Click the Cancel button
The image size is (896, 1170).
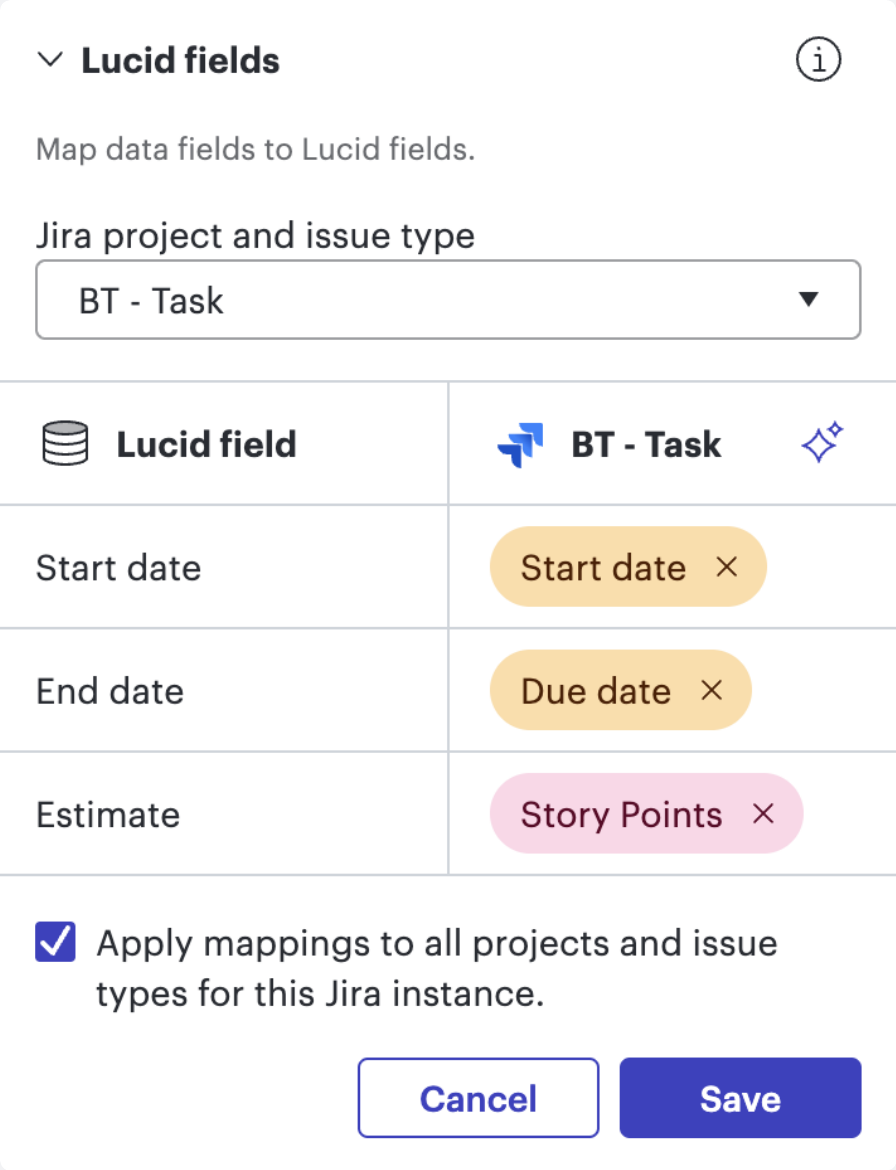pyautogui.click(x=477, y=1097)
